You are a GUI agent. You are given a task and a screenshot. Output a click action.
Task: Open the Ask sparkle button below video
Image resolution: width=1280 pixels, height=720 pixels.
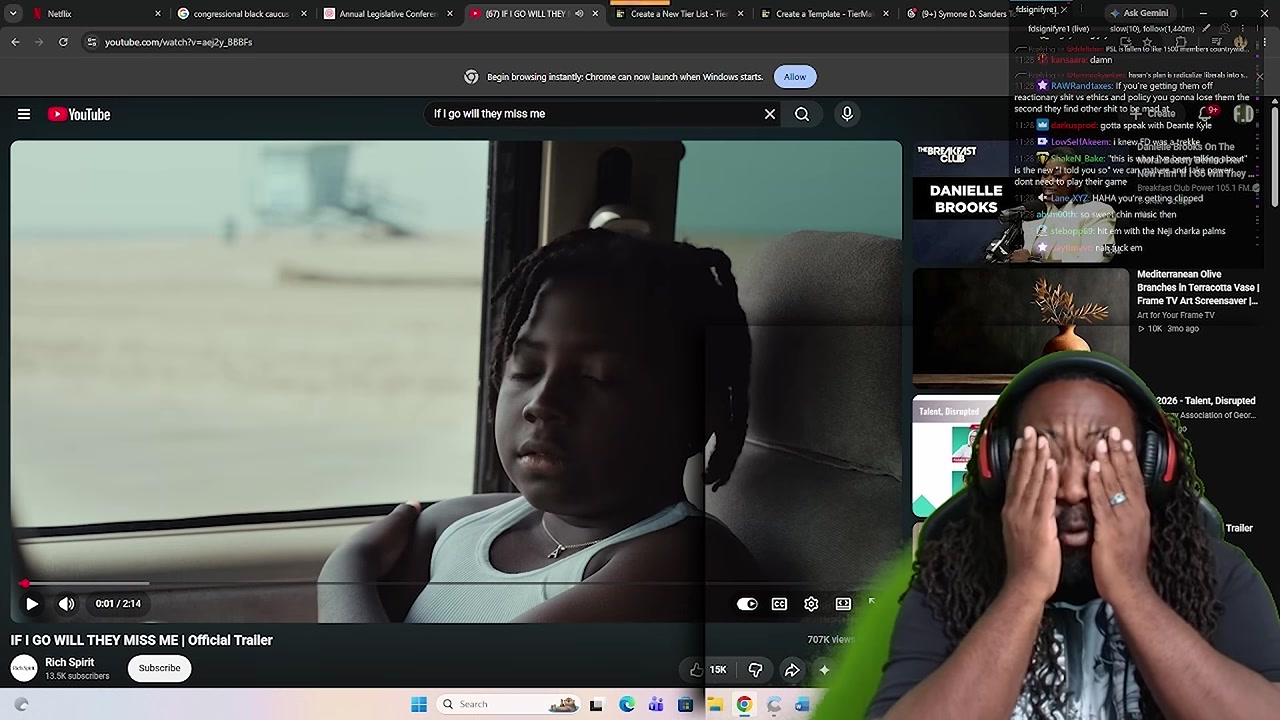click(x=824, y=670)
